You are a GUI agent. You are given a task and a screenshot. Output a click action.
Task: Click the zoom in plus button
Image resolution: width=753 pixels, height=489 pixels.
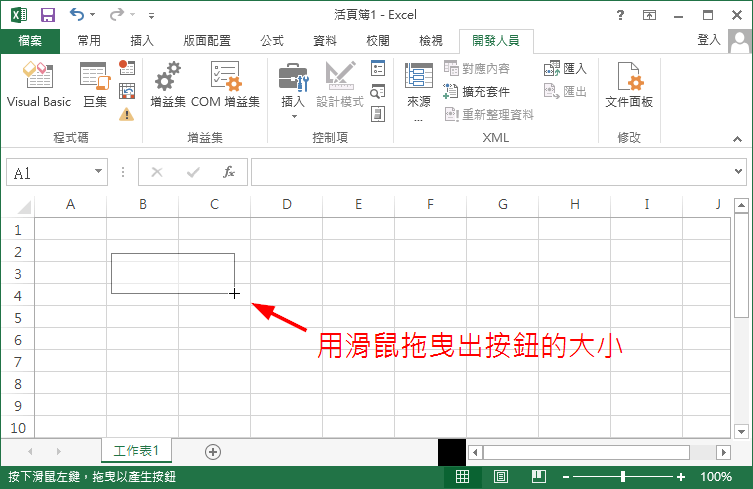[x=680, y=477]
